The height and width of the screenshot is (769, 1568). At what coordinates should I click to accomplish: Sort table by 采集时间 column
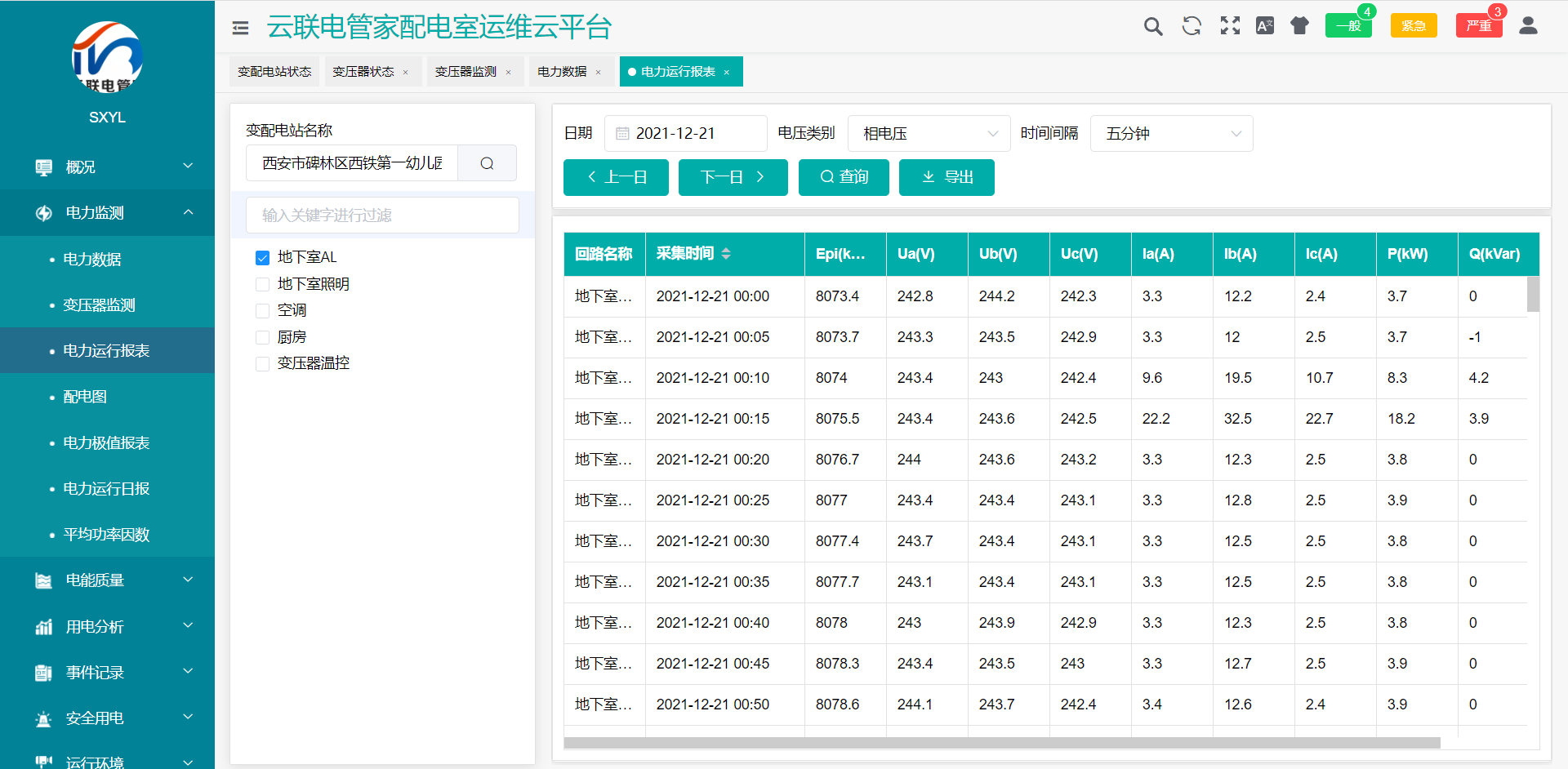click(x=727, y=254)
